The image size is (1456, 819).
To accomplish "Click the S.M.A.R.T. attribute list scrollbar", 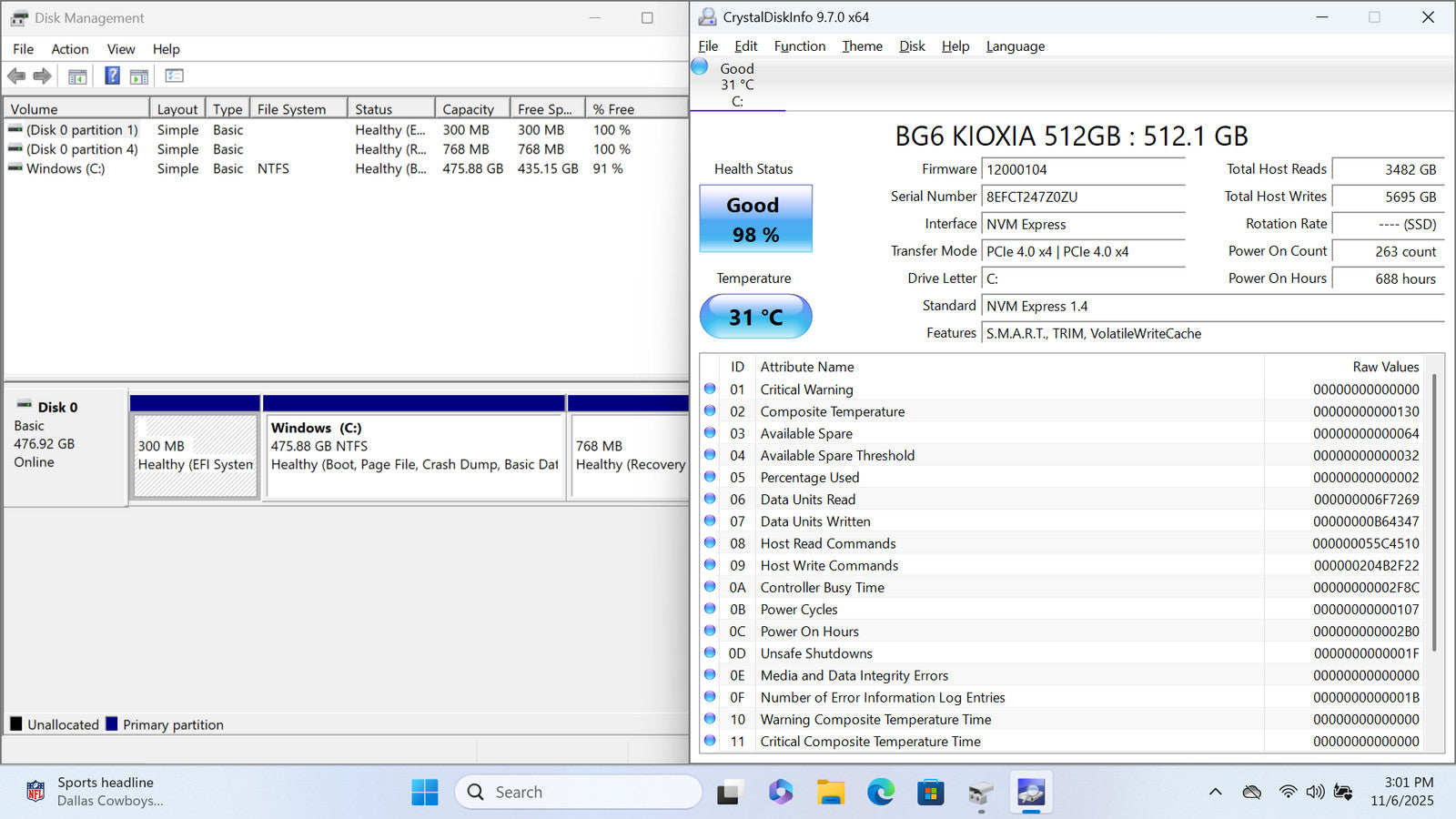I will tap(1434, 510).
